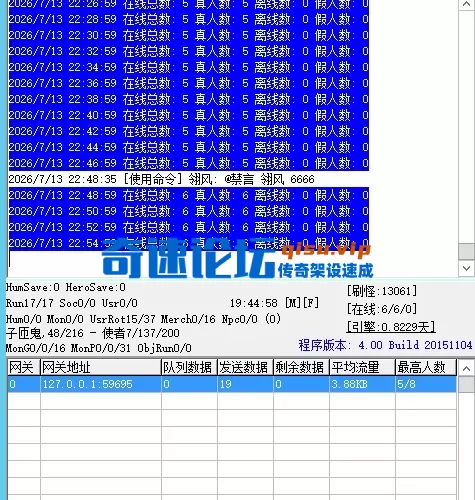Click the [引擎:0.8229天] underlined label
The height and width of the screenshot is (500, 475).
click(x=391, y=327)
